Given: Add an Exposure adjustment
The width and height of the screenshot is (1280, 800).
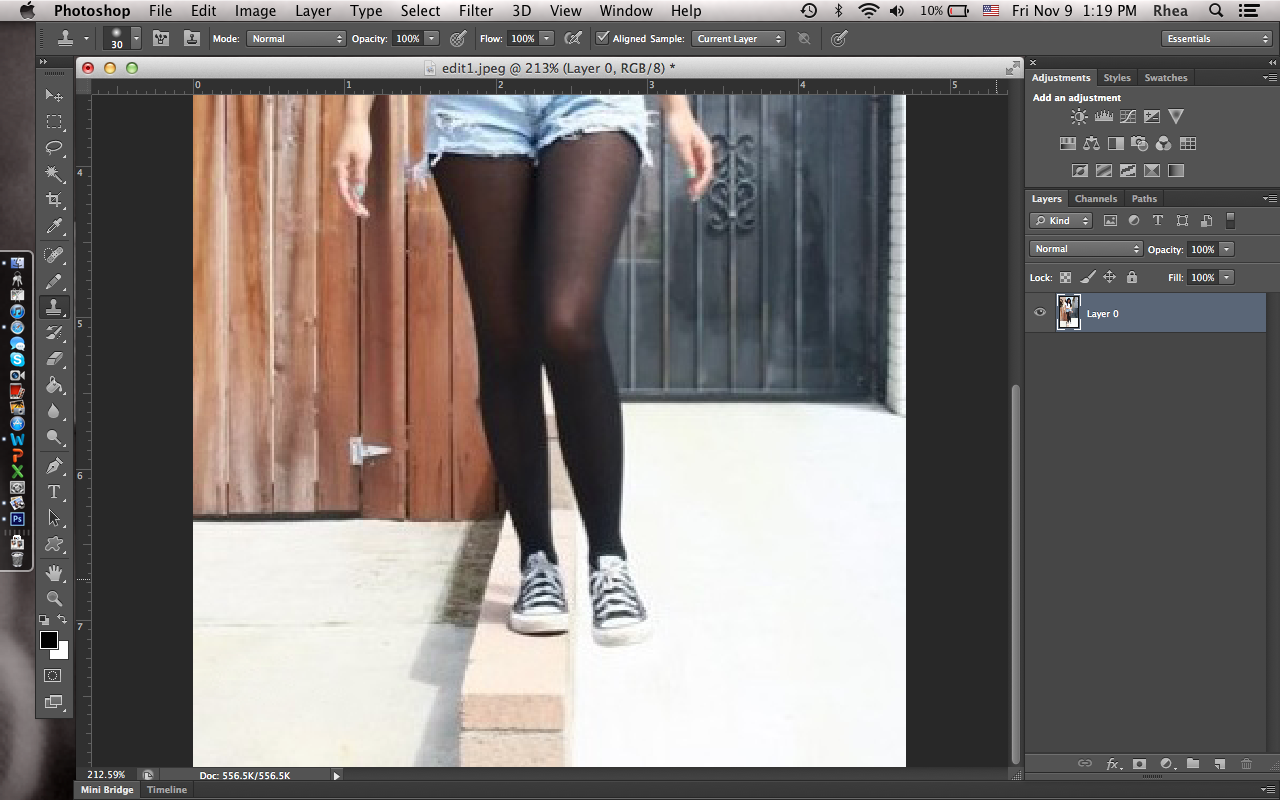Looking at the screenshot, I should click(x=1152, y=117).
